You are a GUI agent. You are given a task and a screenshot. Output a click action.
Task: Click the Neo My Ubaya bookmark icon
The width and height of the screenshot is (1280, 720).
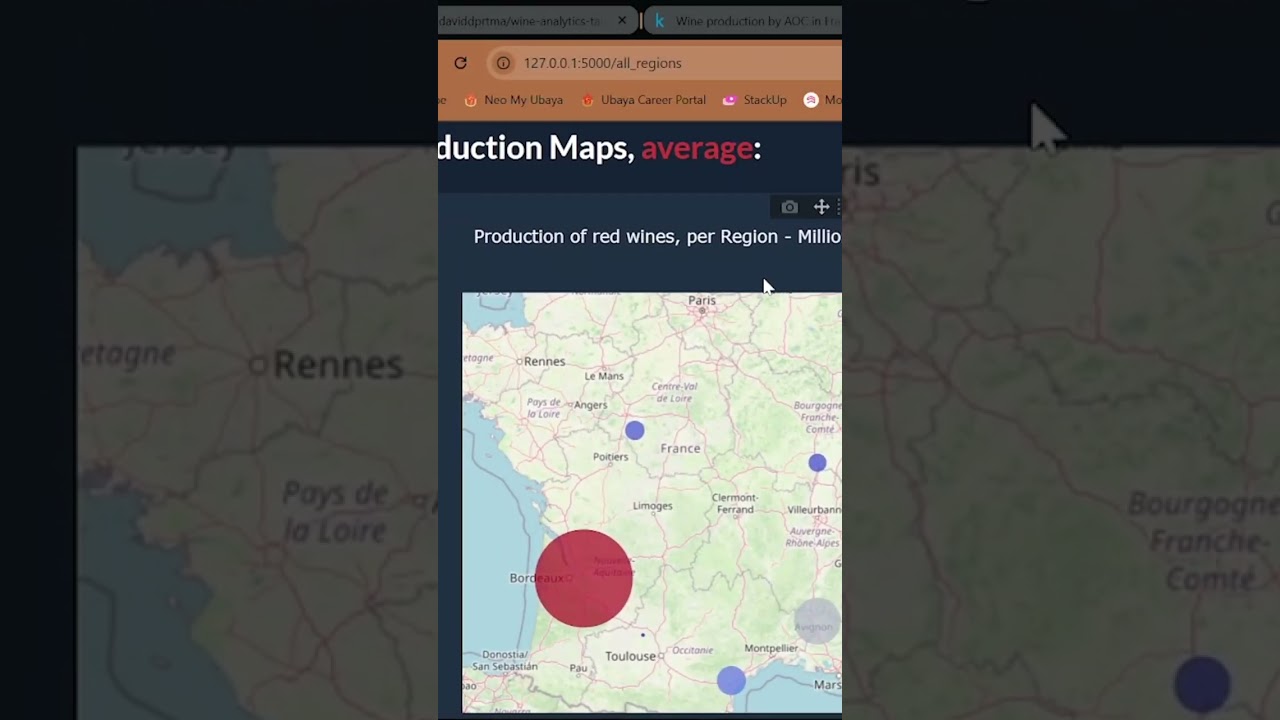[x=471, y=100]
